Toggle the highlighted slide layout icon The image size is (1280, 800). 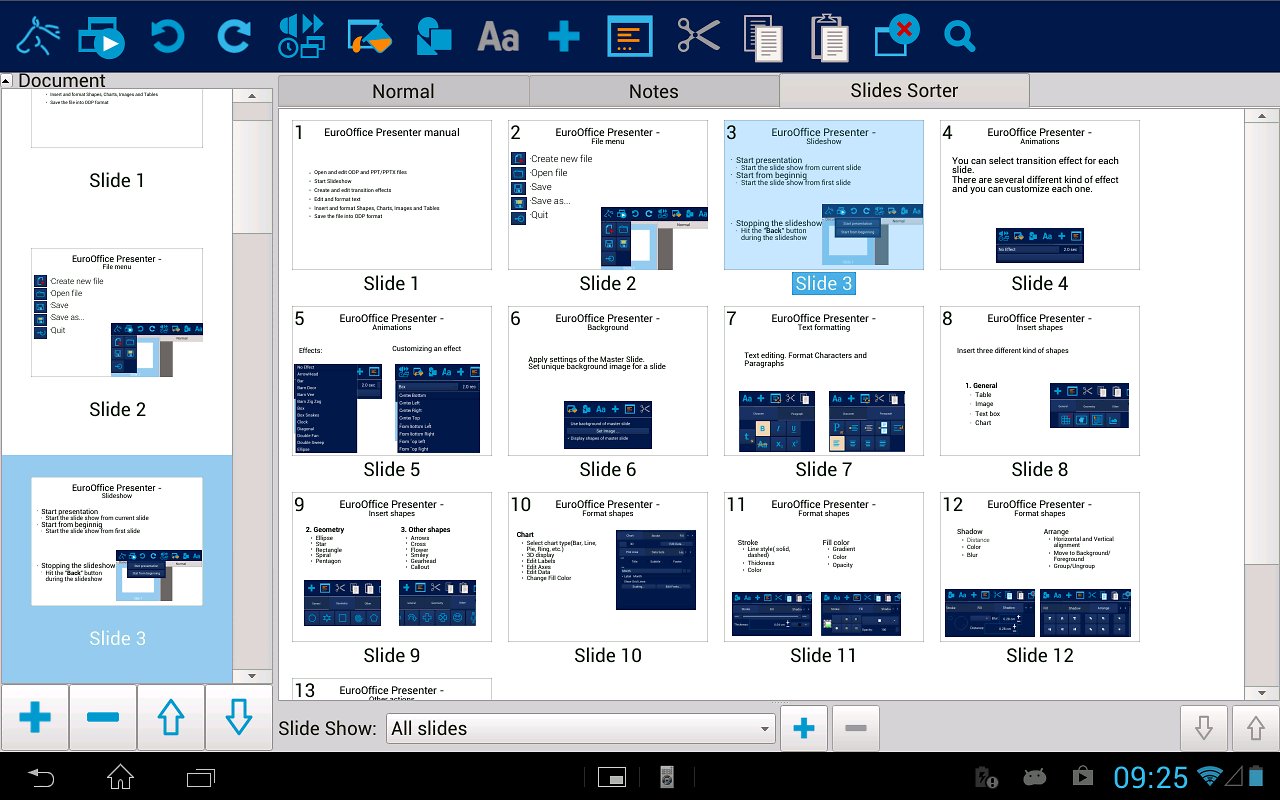point(630,37)
